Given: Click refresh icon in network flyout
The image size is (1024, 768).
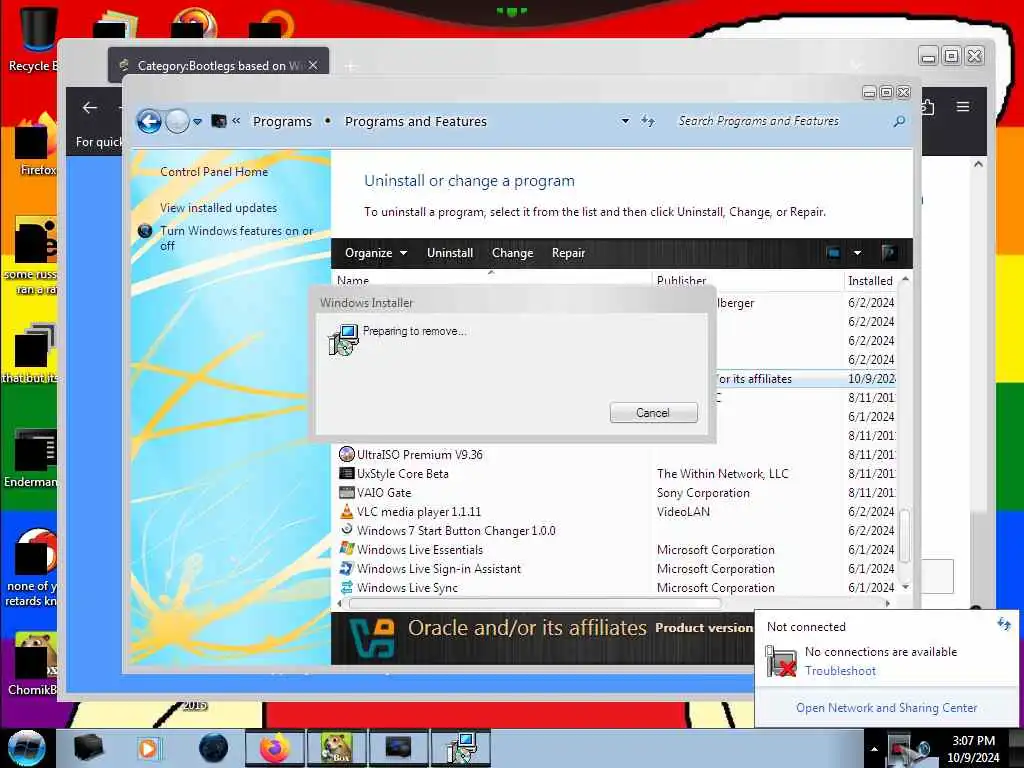Looking at the screenshot, I should click(1004, 624).
